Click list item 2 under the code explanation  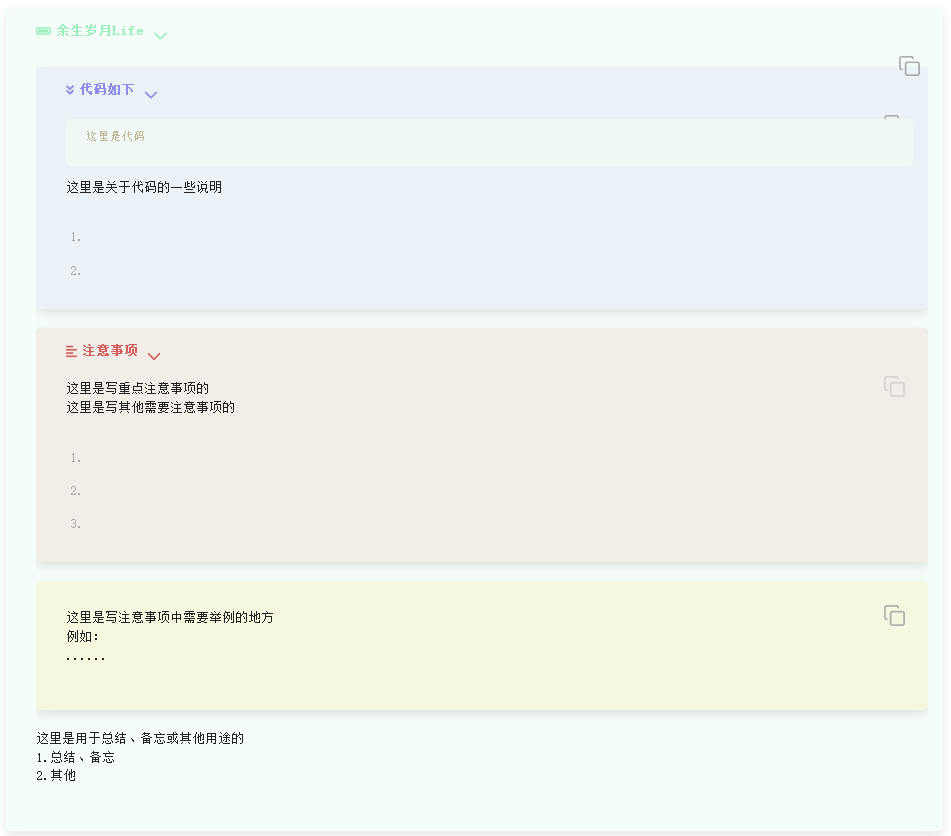coord(76,271)
